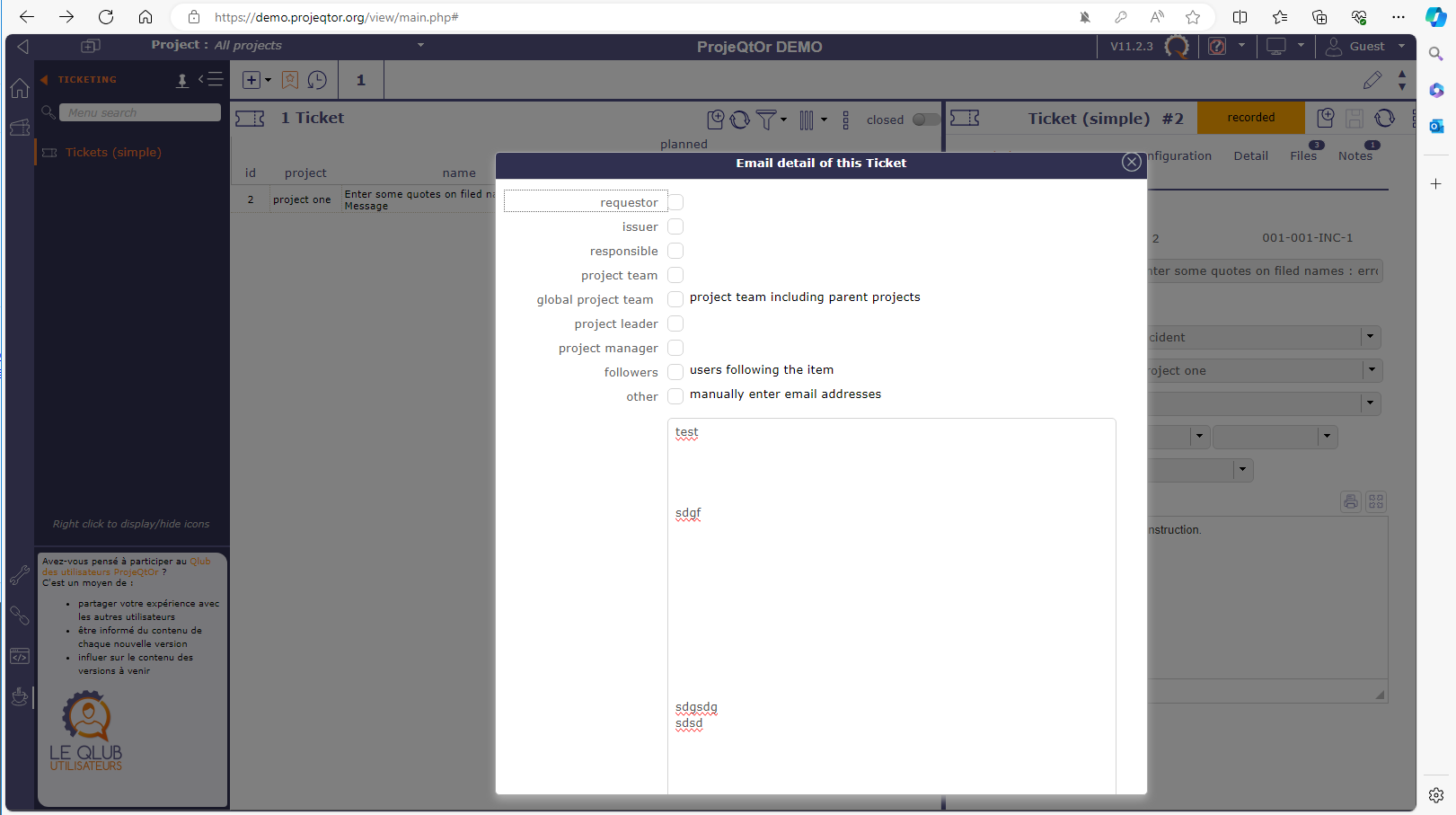This screenshot has width=1456, height=815.
Task: Toggle the closed tickets switch
Action: coord(925,120)
